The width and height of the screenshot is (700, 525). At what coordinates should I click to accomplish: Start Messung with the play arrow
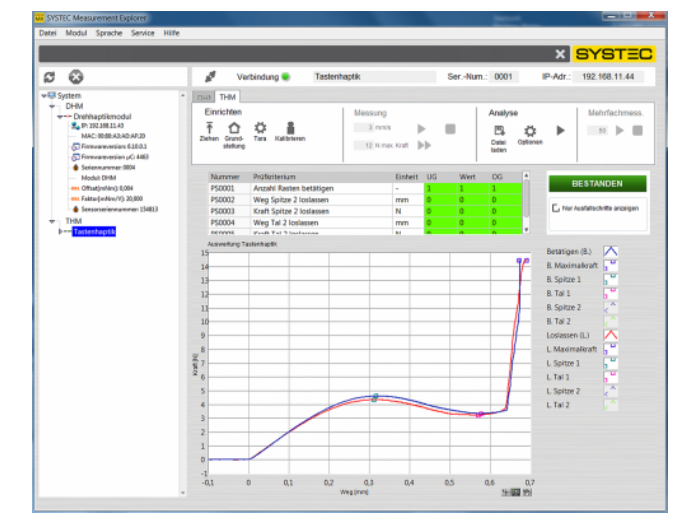(421, 129)
